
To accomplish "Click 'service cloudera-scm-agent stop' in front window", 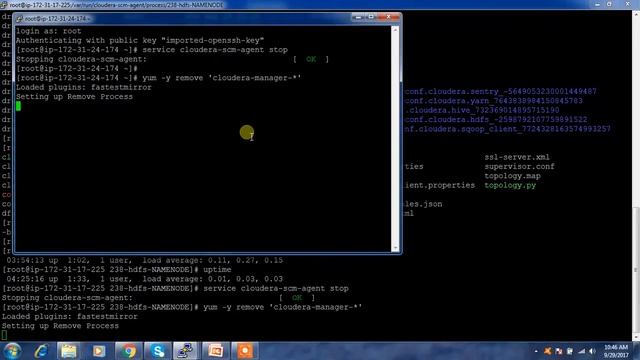I will pos(215,50).
